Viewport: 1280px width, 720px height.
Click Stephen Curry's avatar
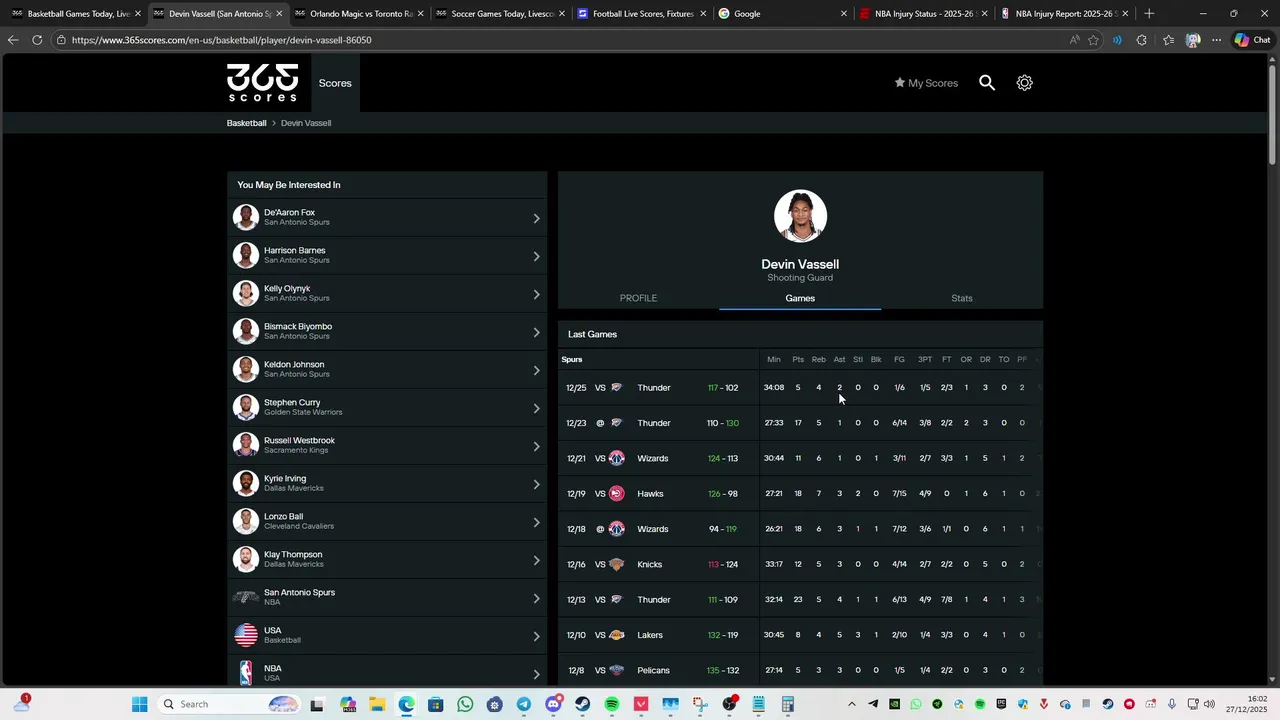pyautogui.click(x=246, y=407)
